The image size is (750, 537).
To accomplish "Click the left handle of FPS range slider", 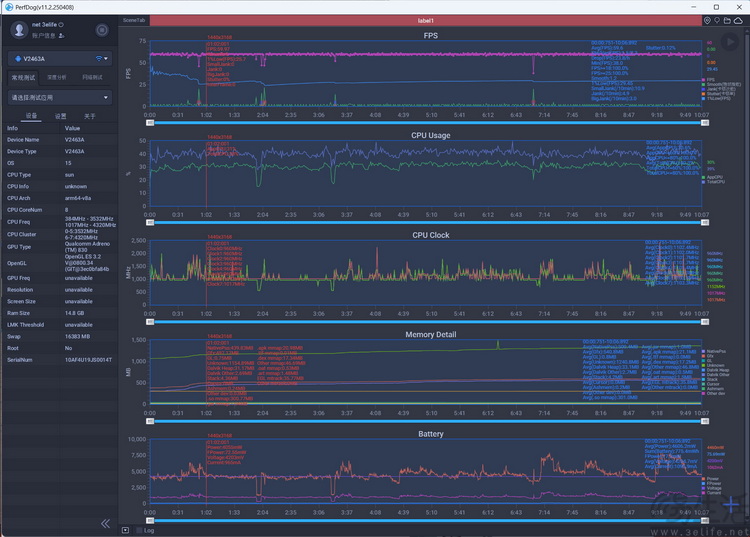I will (x=150, y=123).
